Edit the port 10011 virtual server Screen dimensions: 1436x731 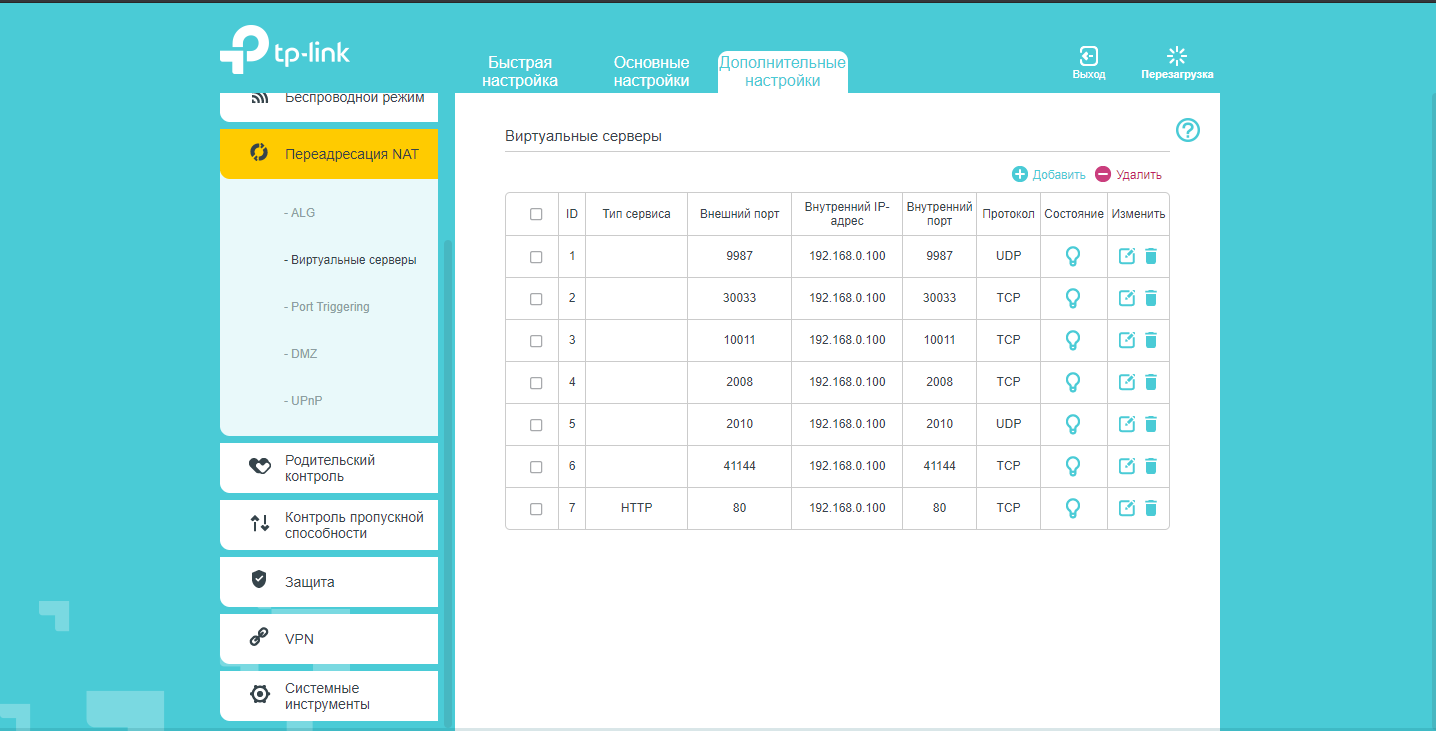(x=1127, y=340)
